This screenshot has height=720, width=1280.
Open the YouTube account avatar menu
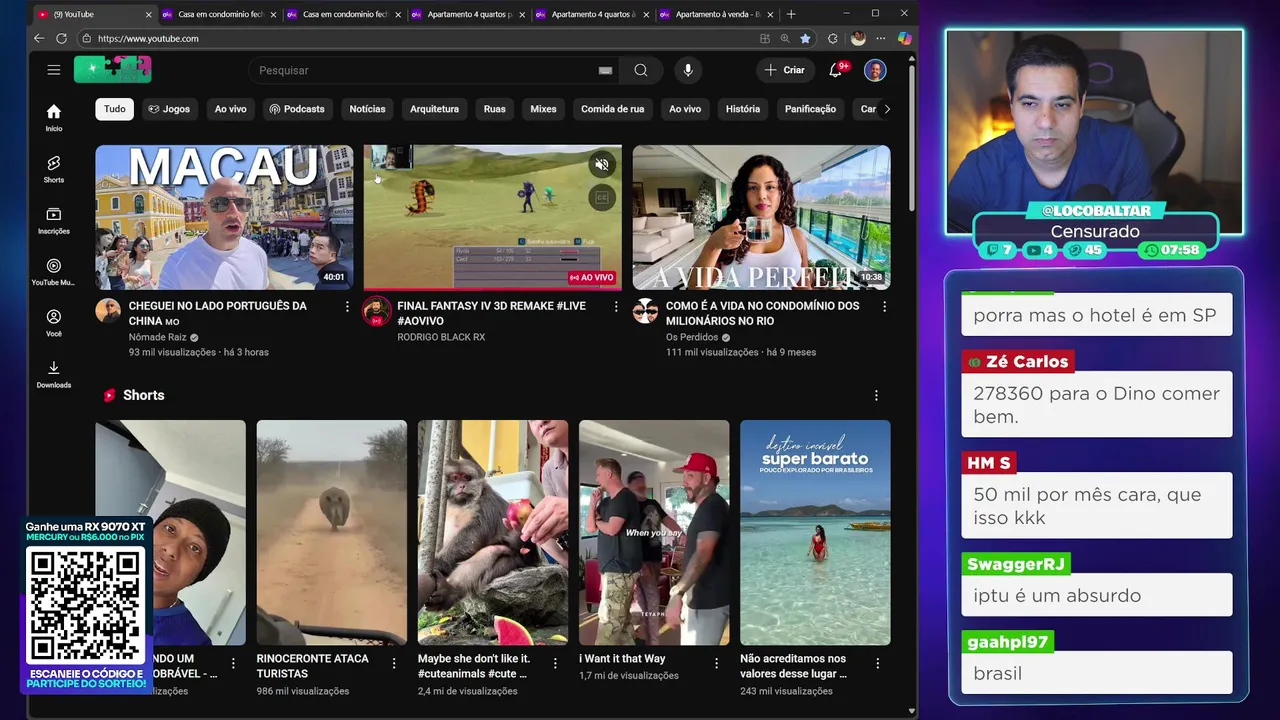pyautogui.click(x=875, y=70)
